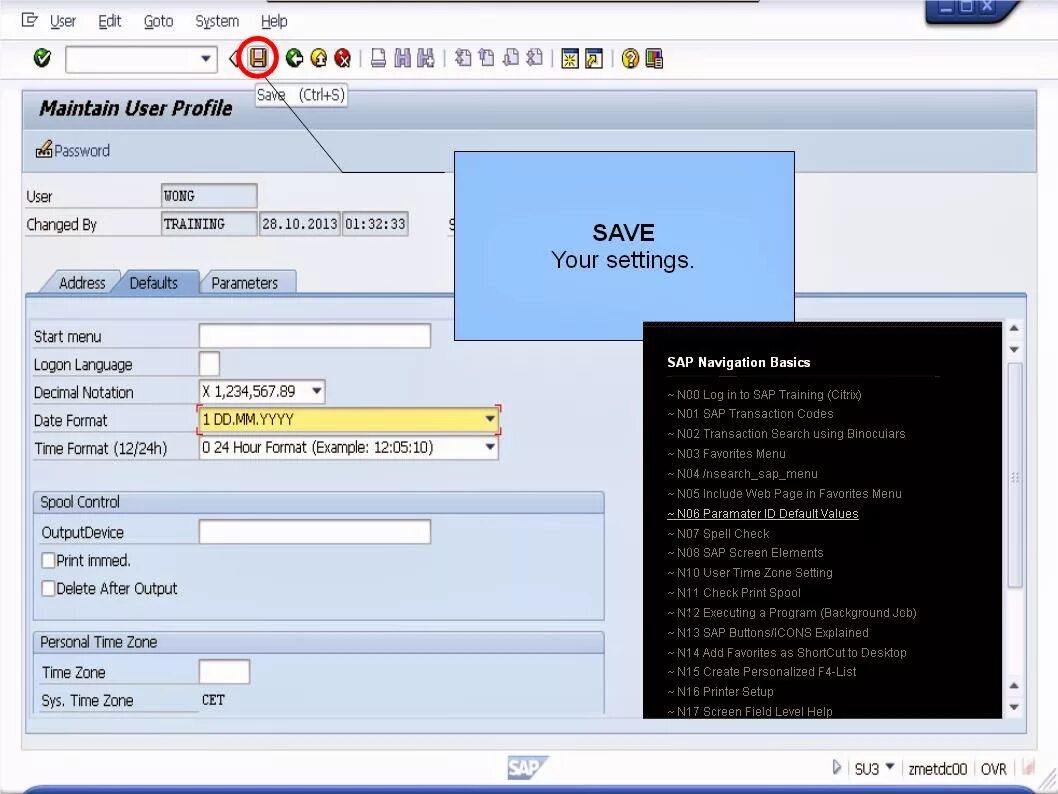Click the Print icon in toolbar
Image resolution: width=1058 pixels, height=794 pixels.
pyautogui.click(x=379, y=59)
